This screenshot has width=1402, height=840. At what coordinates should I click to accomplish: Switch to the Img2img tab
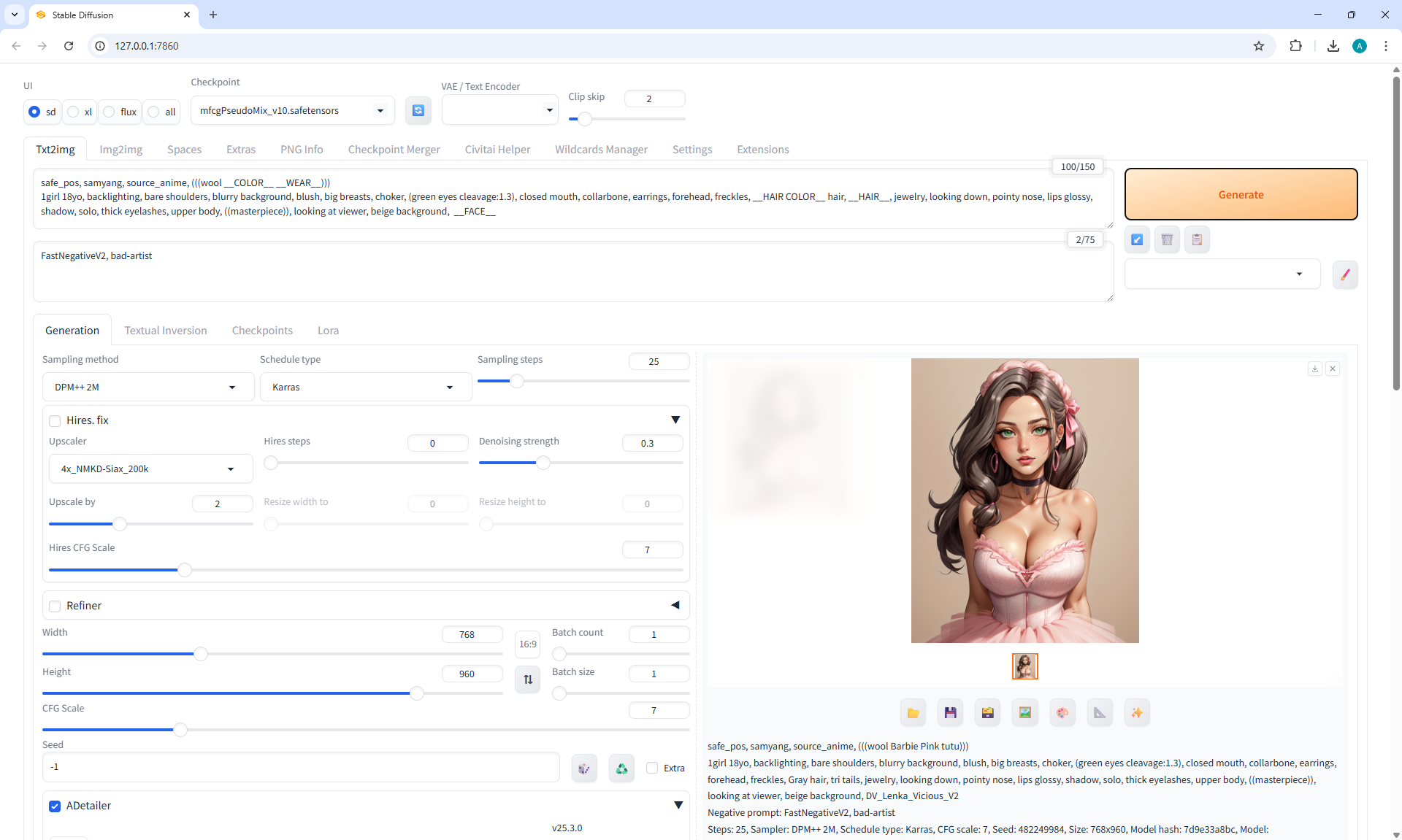121,150
